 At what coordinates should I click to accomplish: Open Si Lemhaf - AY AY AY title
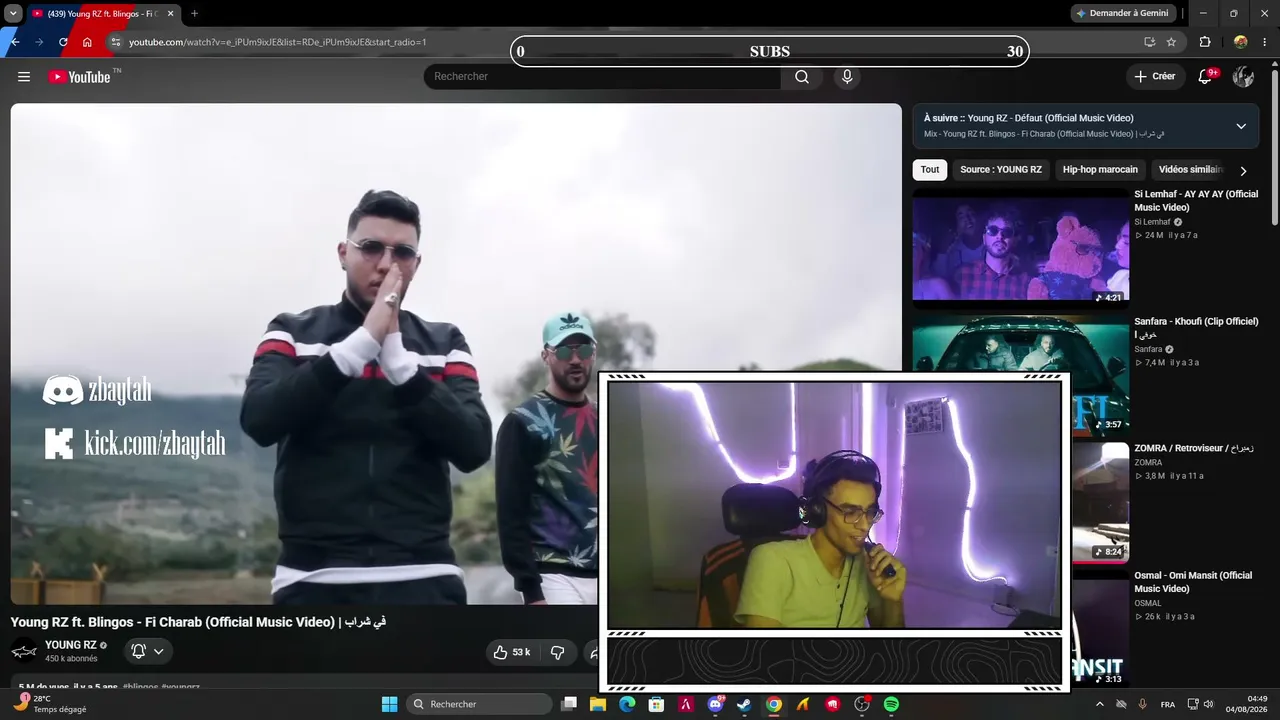point(1196,201)
